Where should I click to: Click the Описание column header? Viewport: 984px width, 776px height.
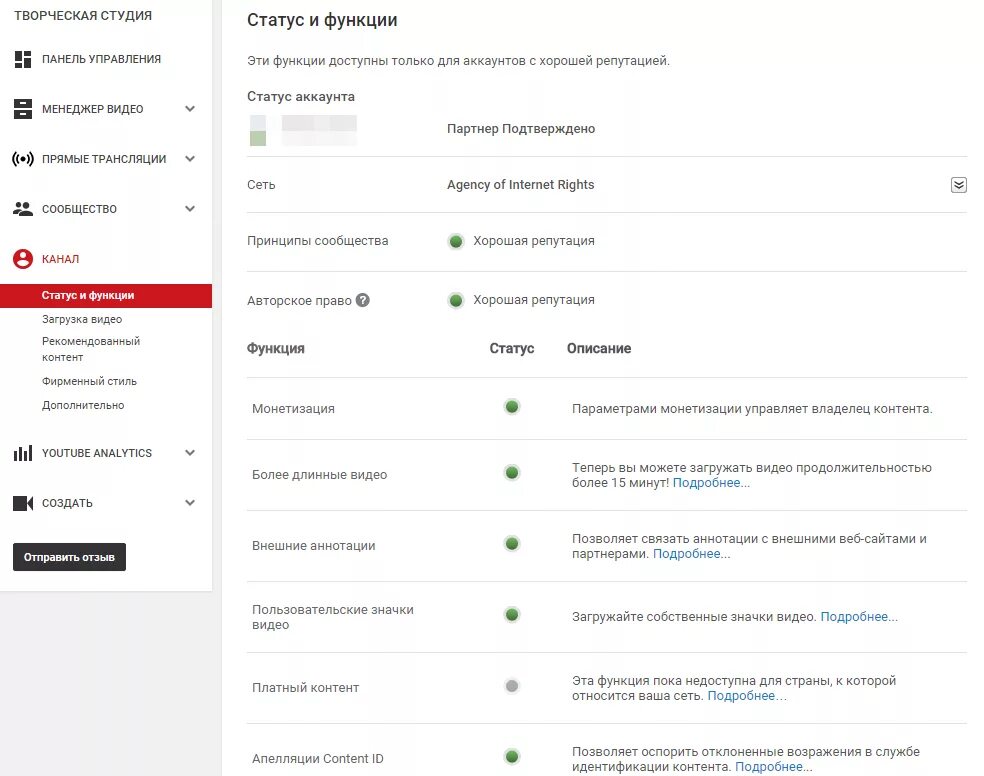click(x=599, y=349)
